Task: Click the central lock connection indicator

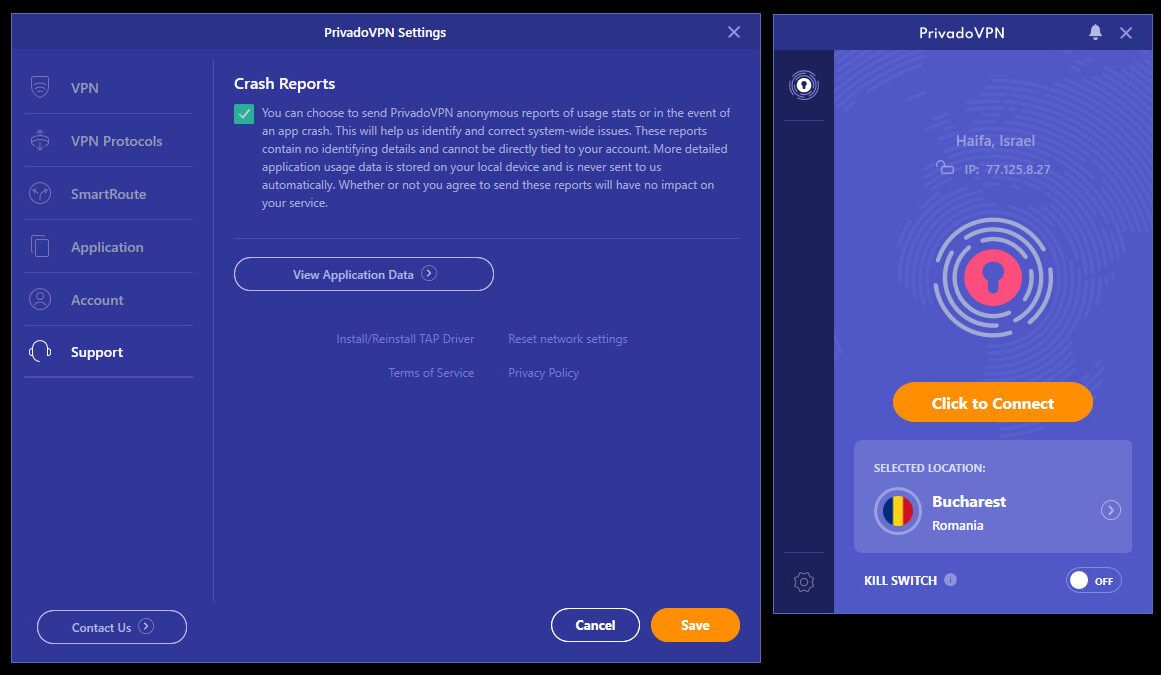Action: [992, 278]
